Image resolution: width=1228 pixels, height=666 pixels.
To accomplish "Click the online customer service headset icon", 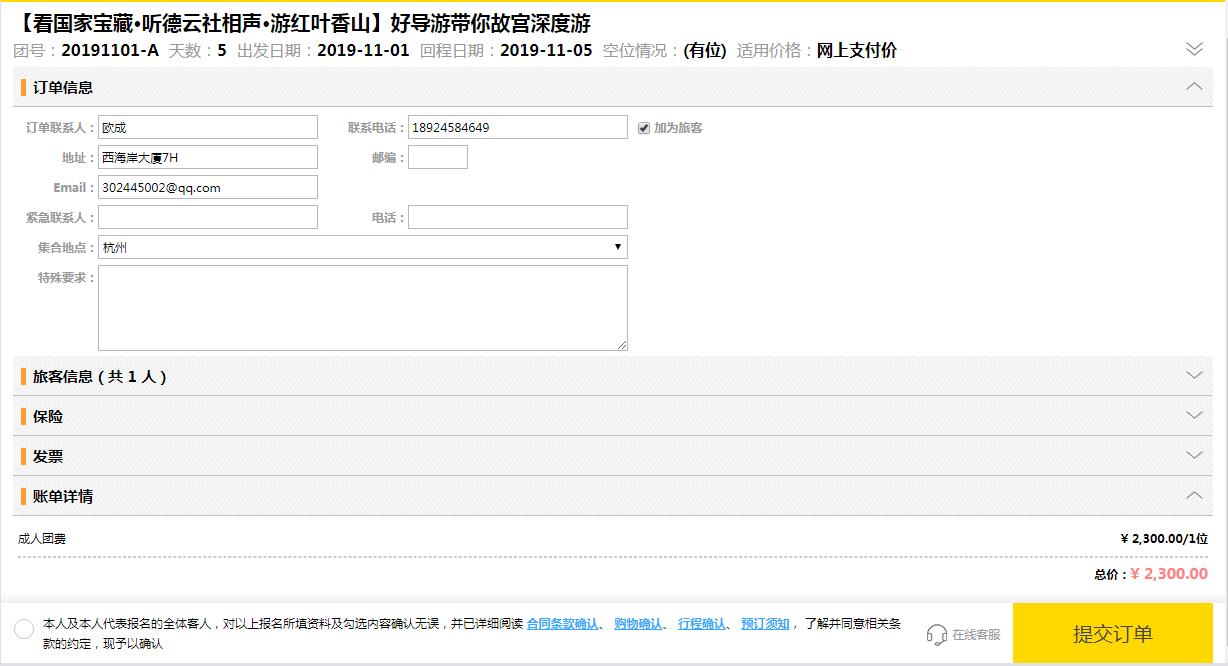I will pos(936,634).
